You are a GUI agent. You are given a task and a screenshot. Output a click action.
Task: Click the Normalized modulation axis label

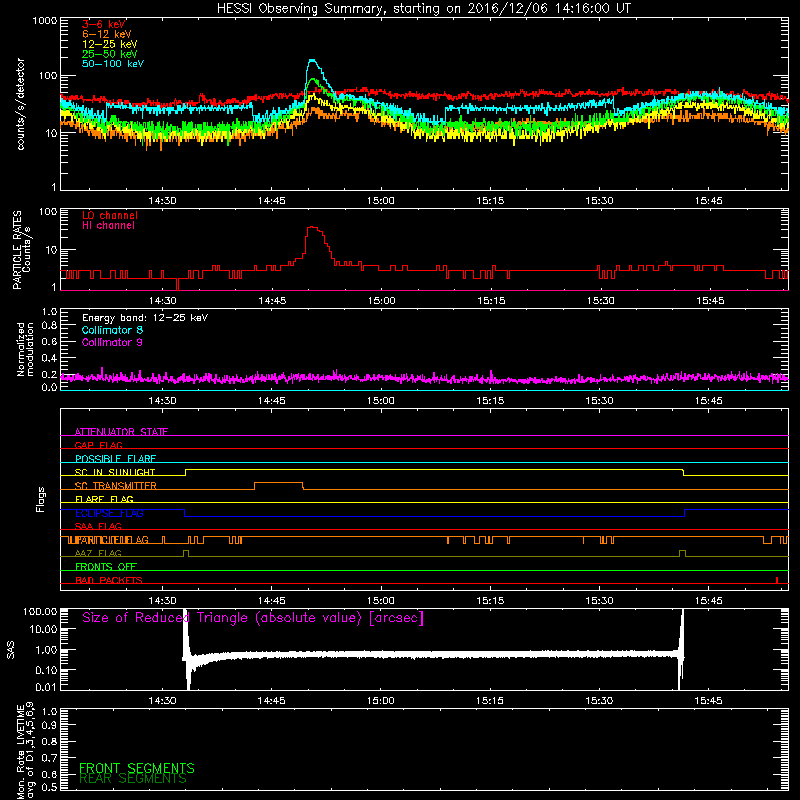tap(25, 349)
